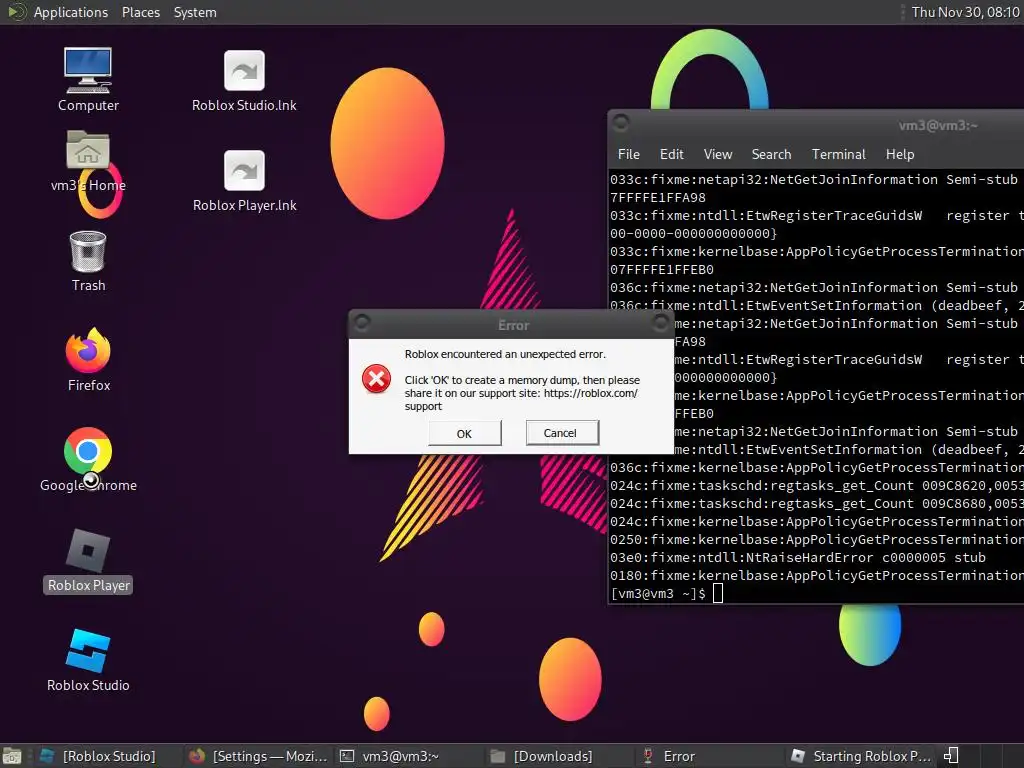The image size is (1024, 768).
Task: Open the terminal Help menu
Action: [x=899, y=154]
